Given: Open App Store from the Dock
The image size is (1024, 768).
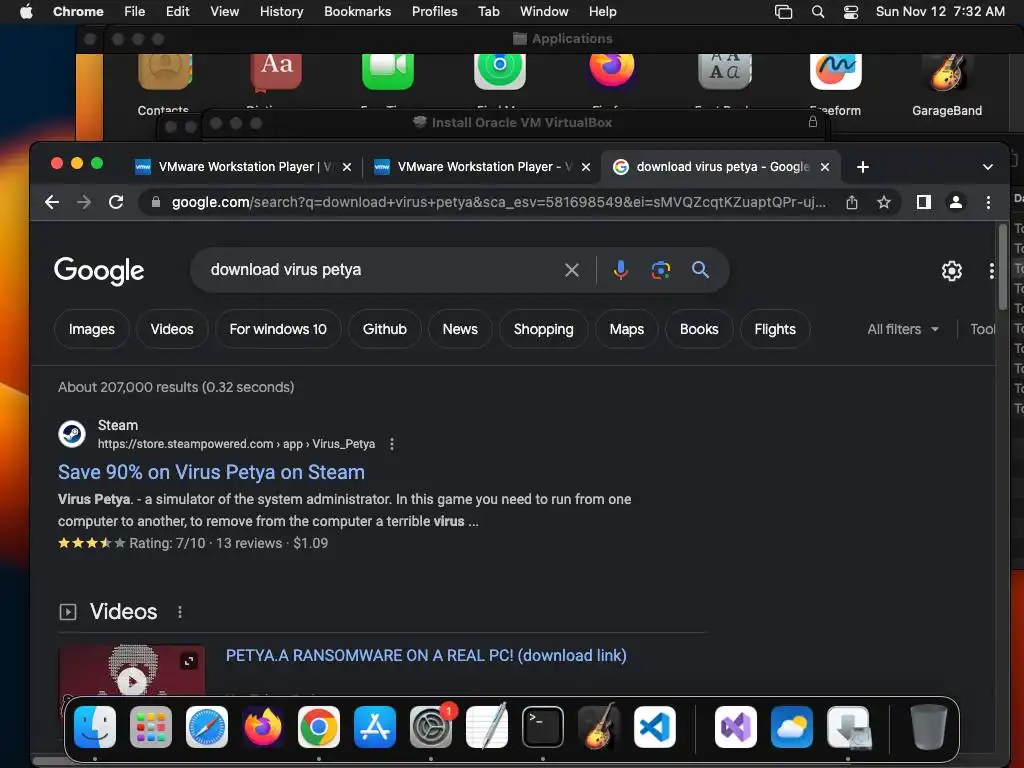Looking at the screenshot, I should pyautogui.click(x=375, y=727).
